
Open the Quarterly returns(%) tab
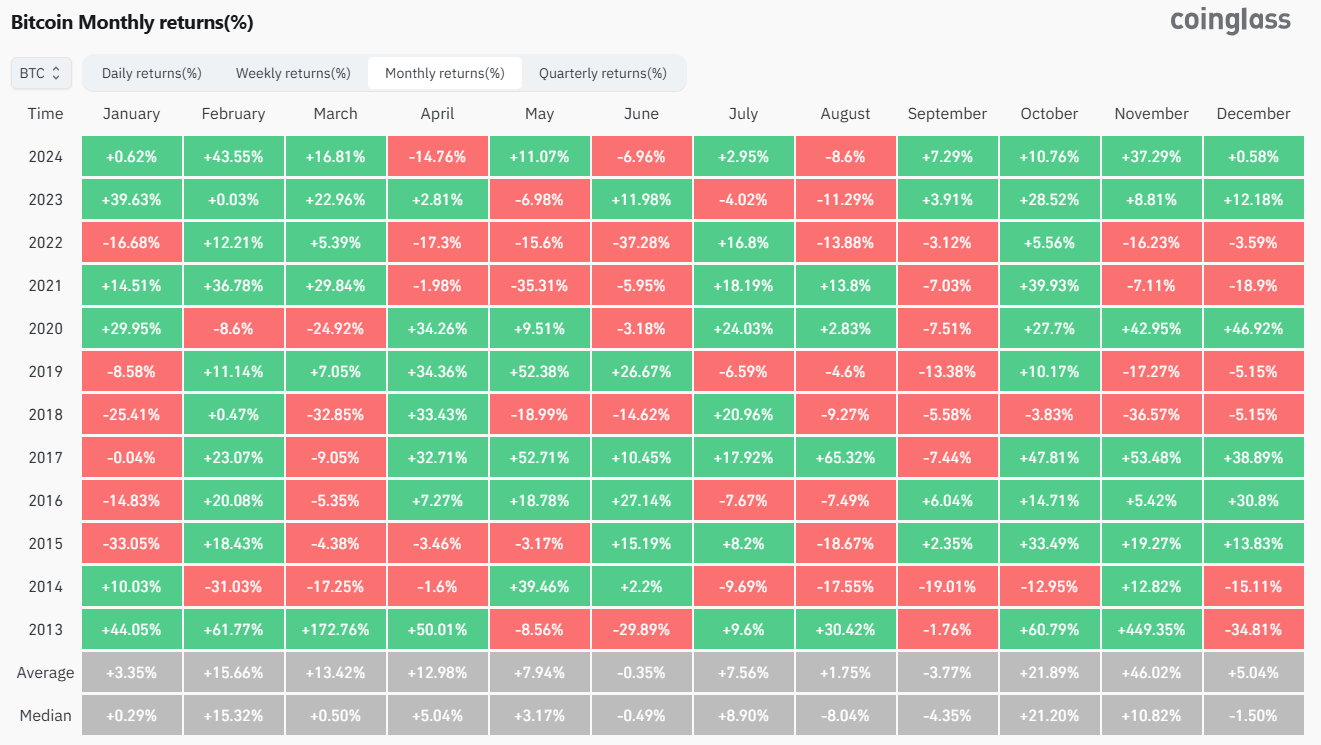602,73
